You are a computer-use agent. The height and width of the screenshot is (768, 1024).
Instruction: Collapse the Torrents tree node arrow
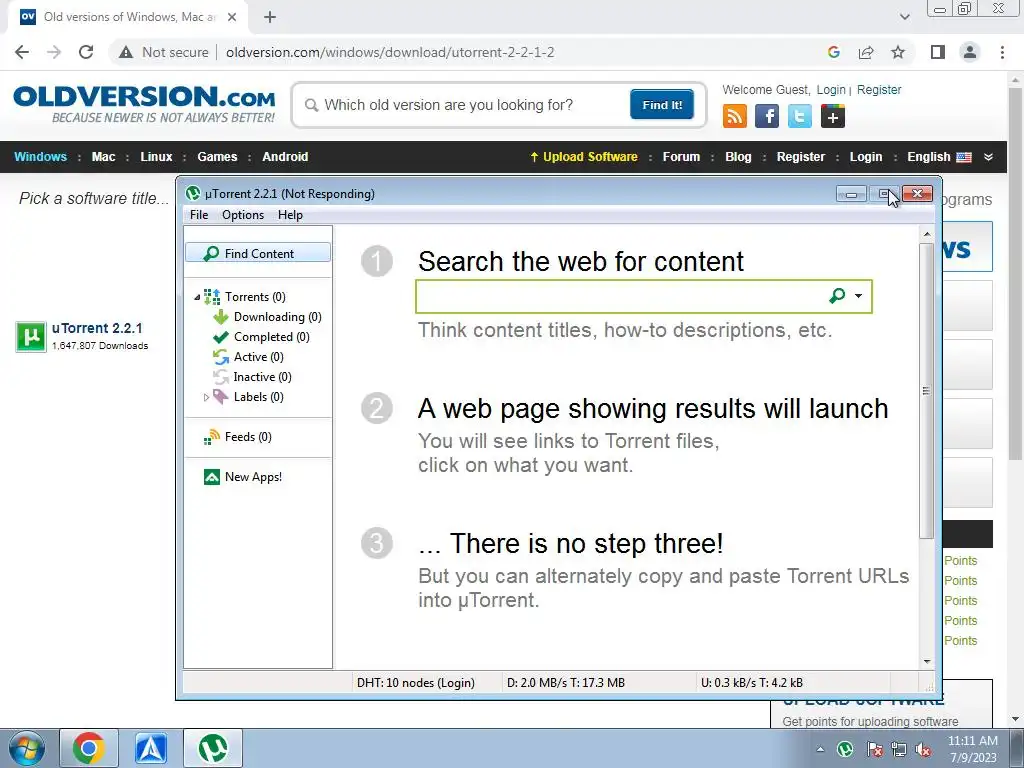click(x=197, y=297)
